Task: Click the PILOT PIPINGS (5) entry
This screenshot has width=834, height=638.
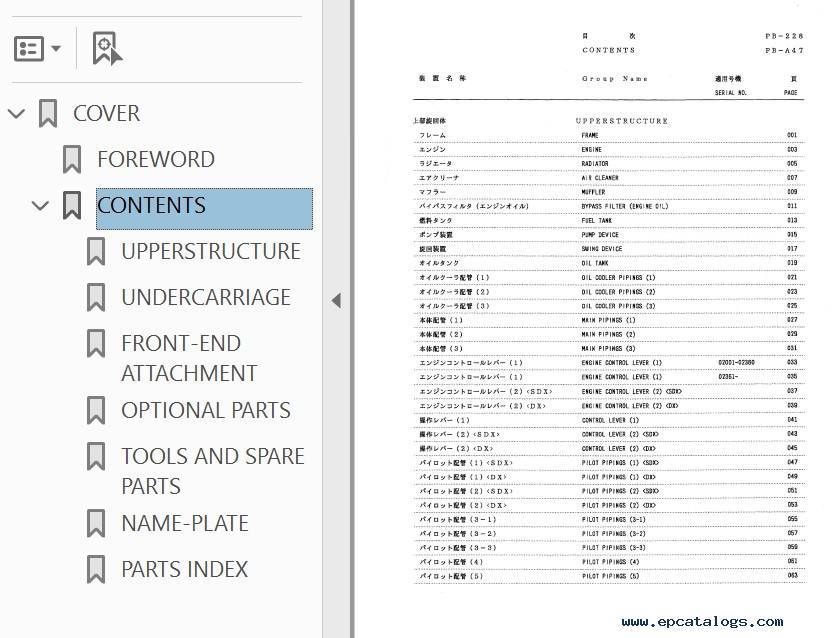Action: (610, 576)
